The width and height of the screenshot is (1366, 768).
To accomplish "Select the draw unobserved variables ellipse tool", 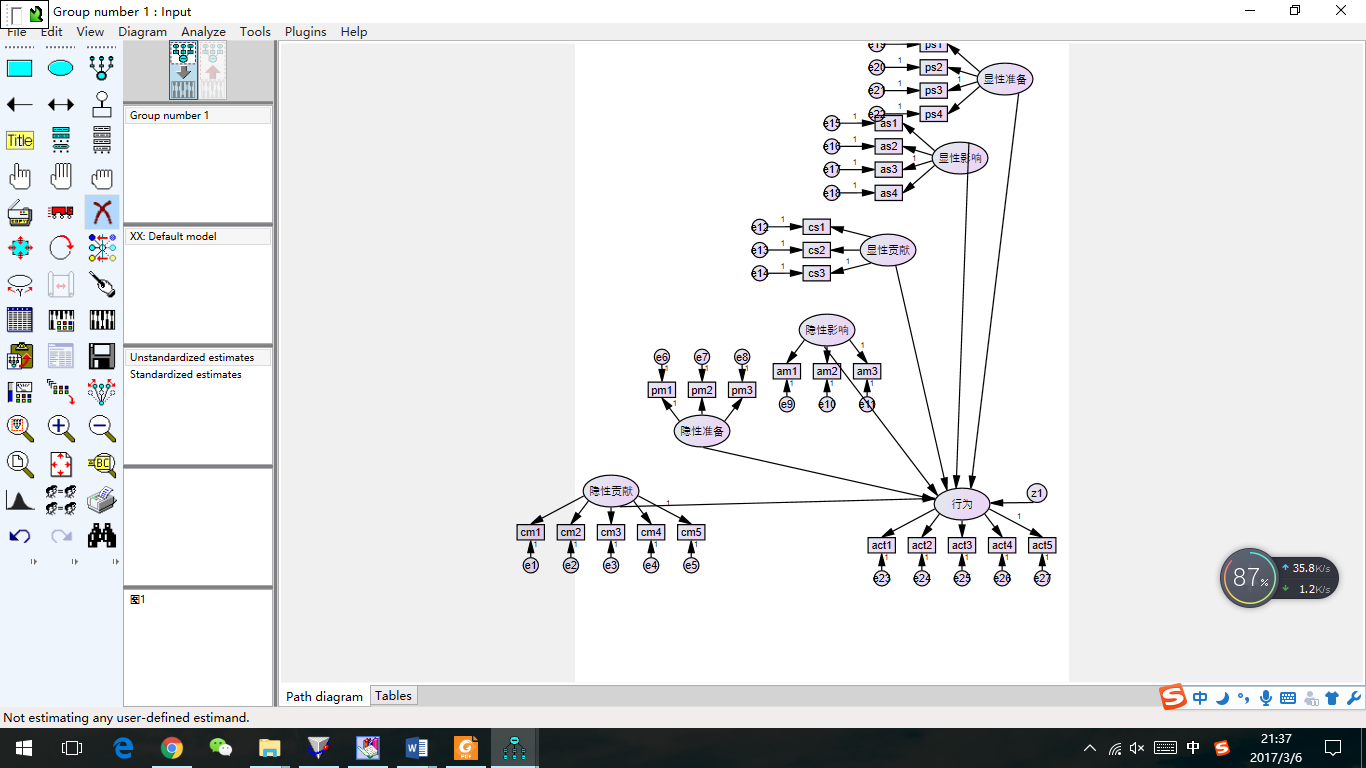I will point(61,68).
